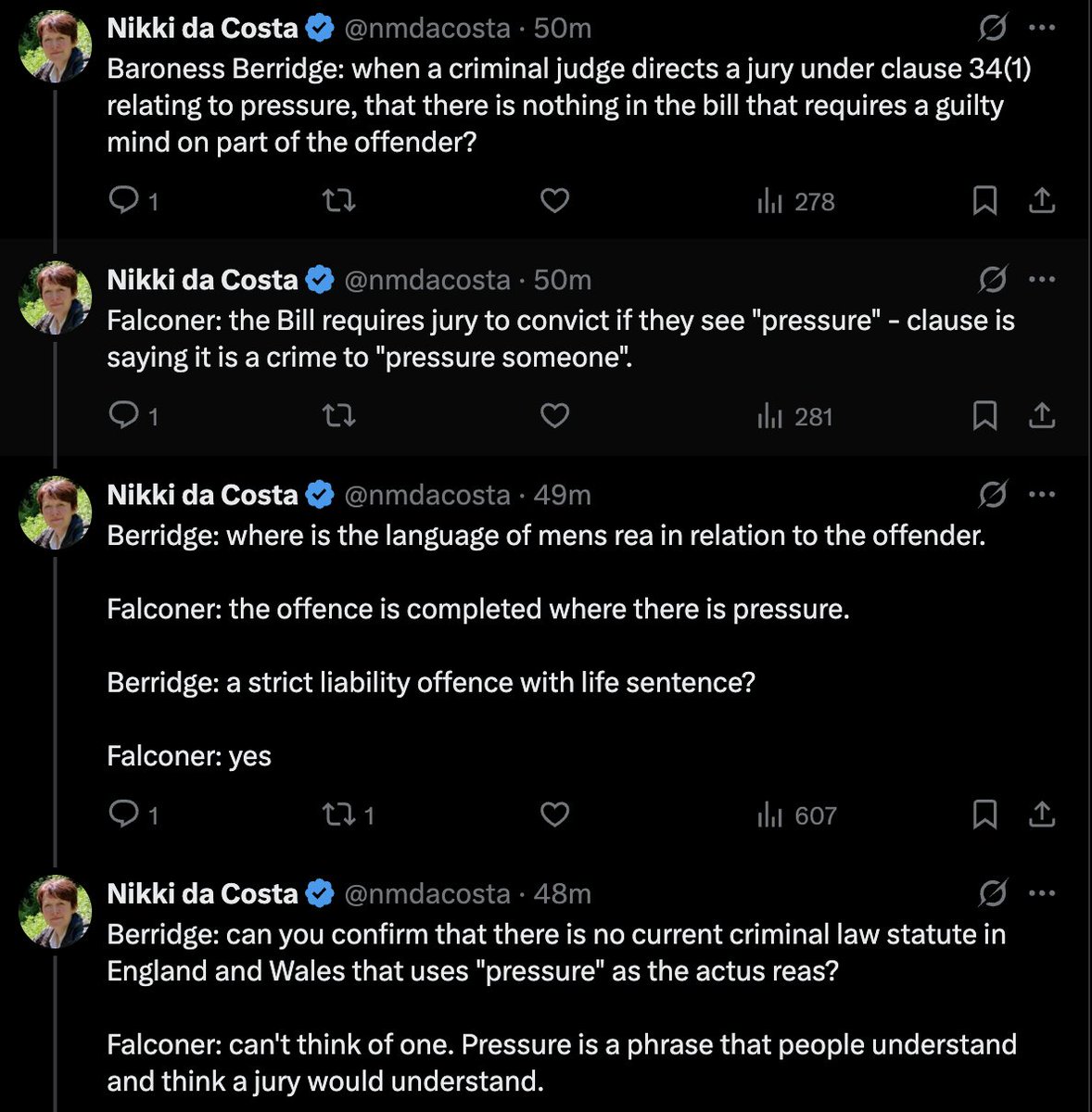Like the Falconer "pressure someone" tweet

pos(554,416)
